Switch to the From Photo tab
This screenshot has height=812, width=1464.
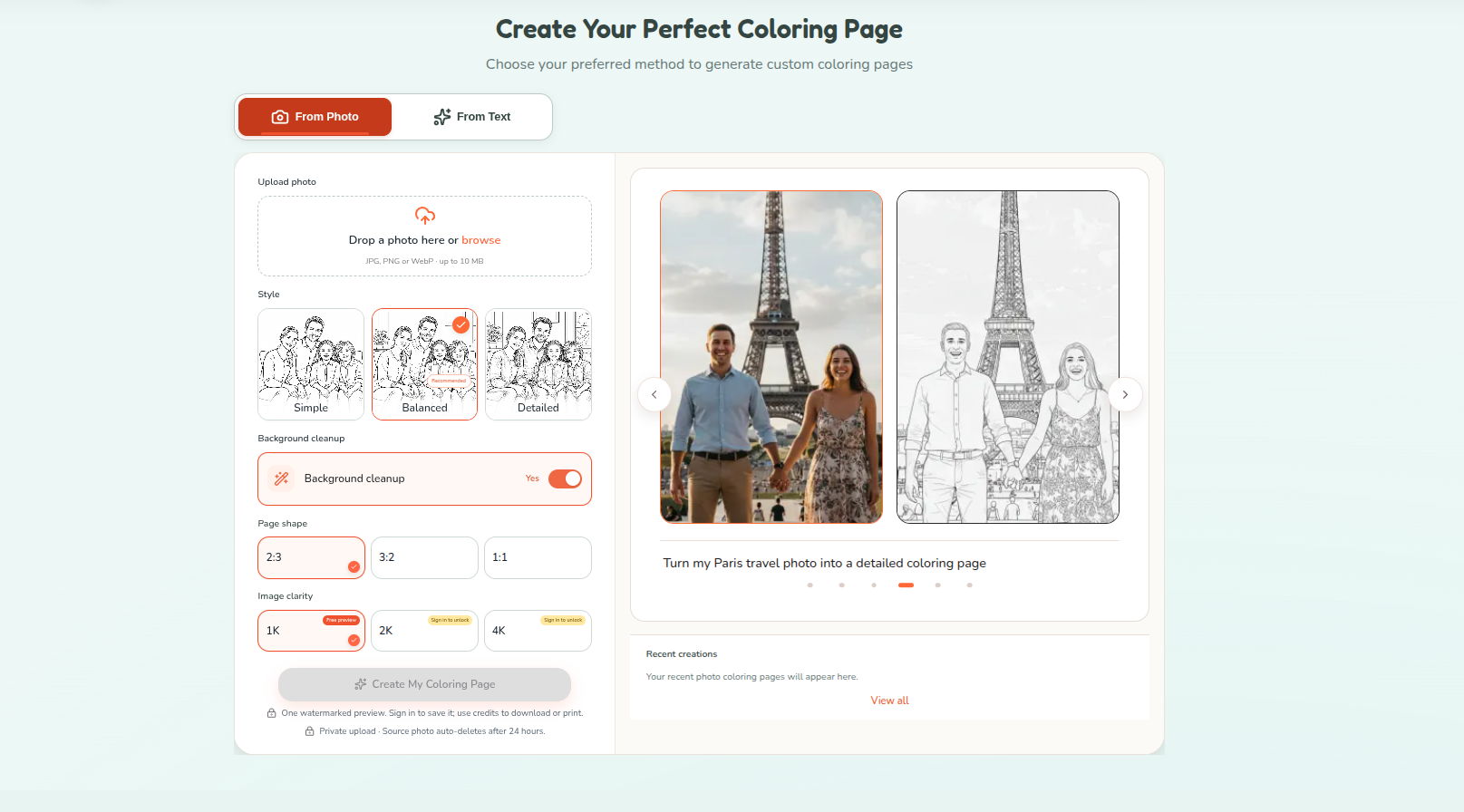[315, 117]
